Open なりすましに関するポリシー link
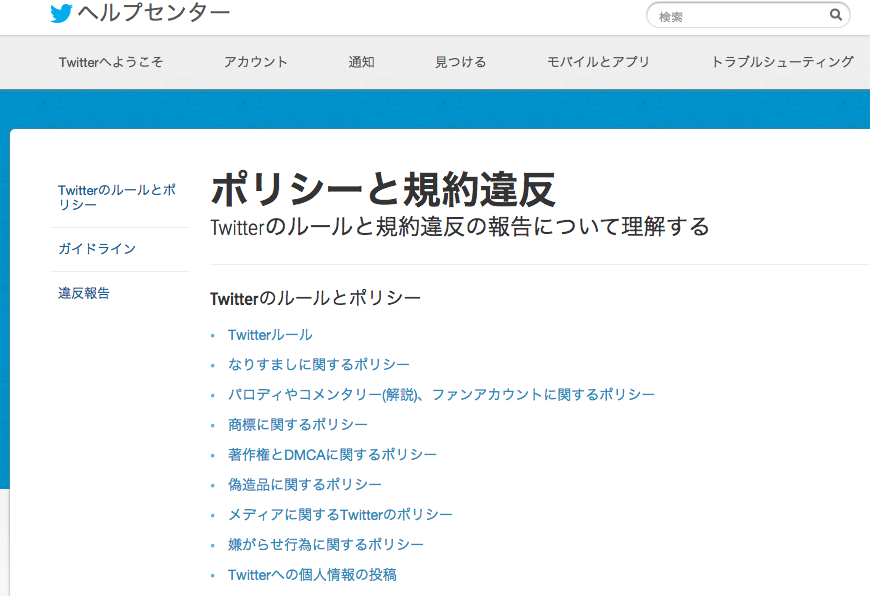 tap(319, 365)
